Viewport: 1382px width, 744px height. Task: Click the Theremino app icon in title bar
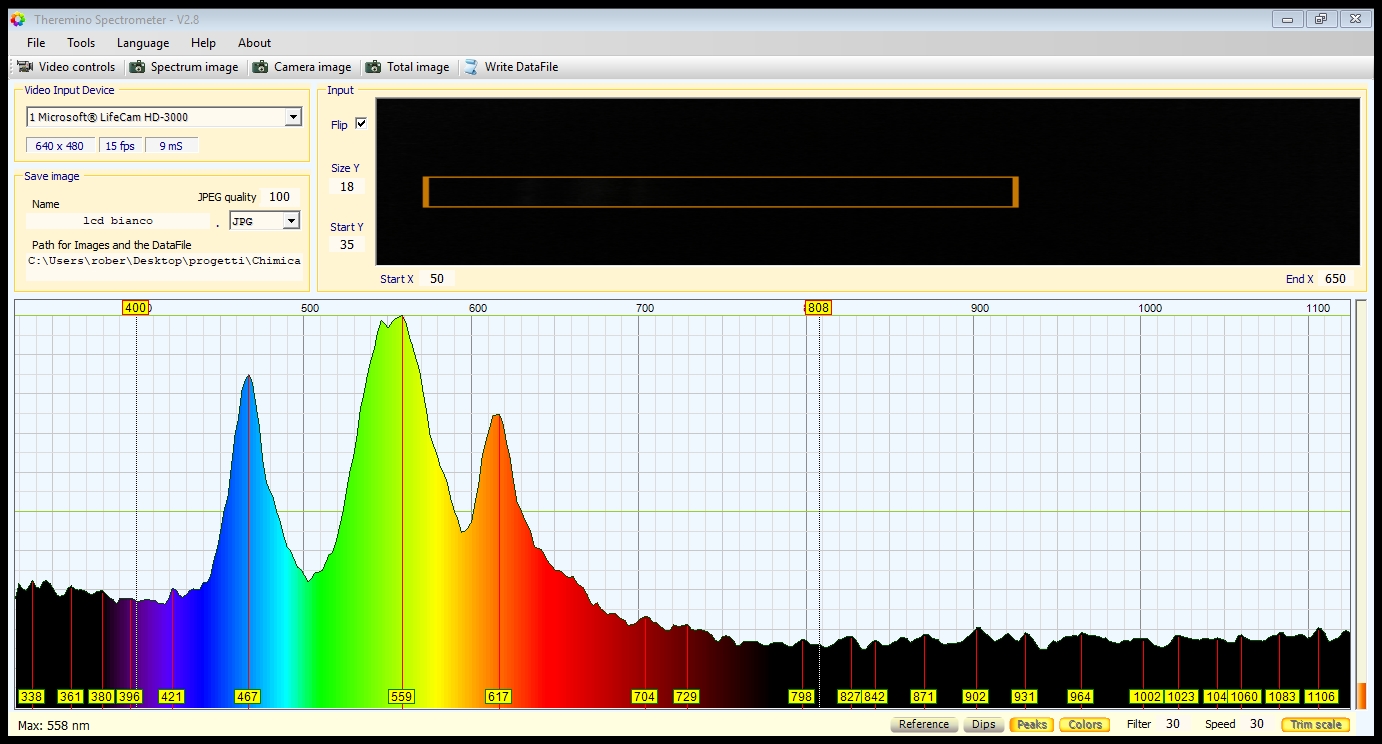click(x=17, y=19)
